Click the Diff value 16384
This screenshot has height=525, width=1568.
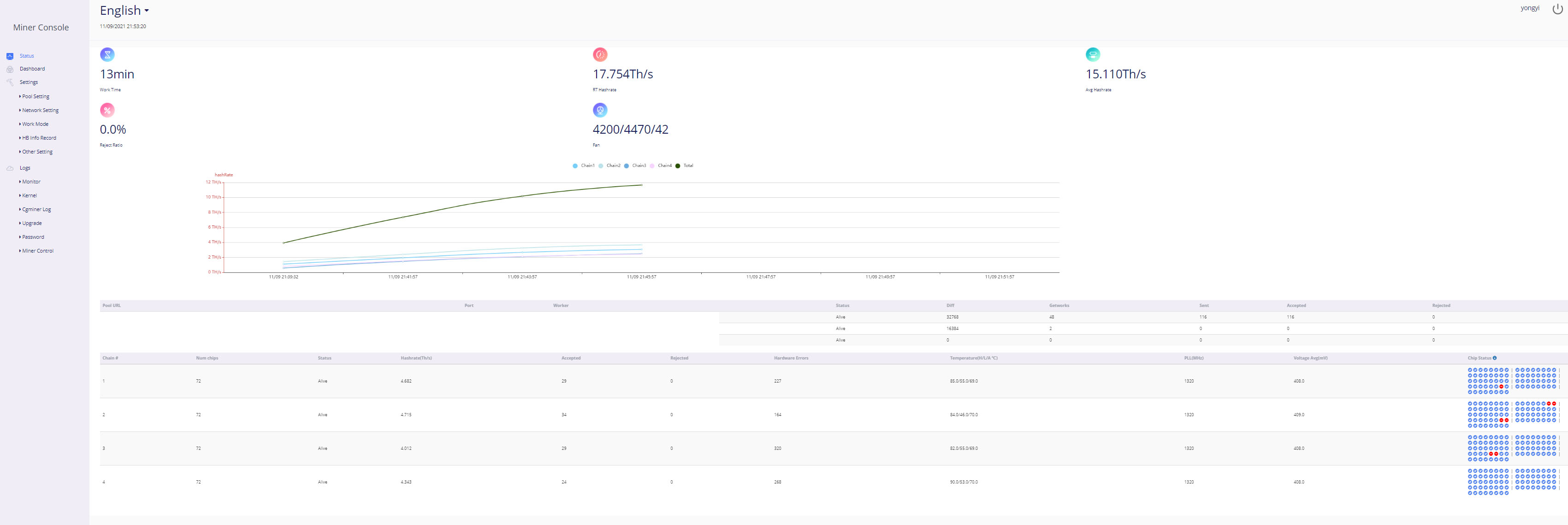[952, 329]
